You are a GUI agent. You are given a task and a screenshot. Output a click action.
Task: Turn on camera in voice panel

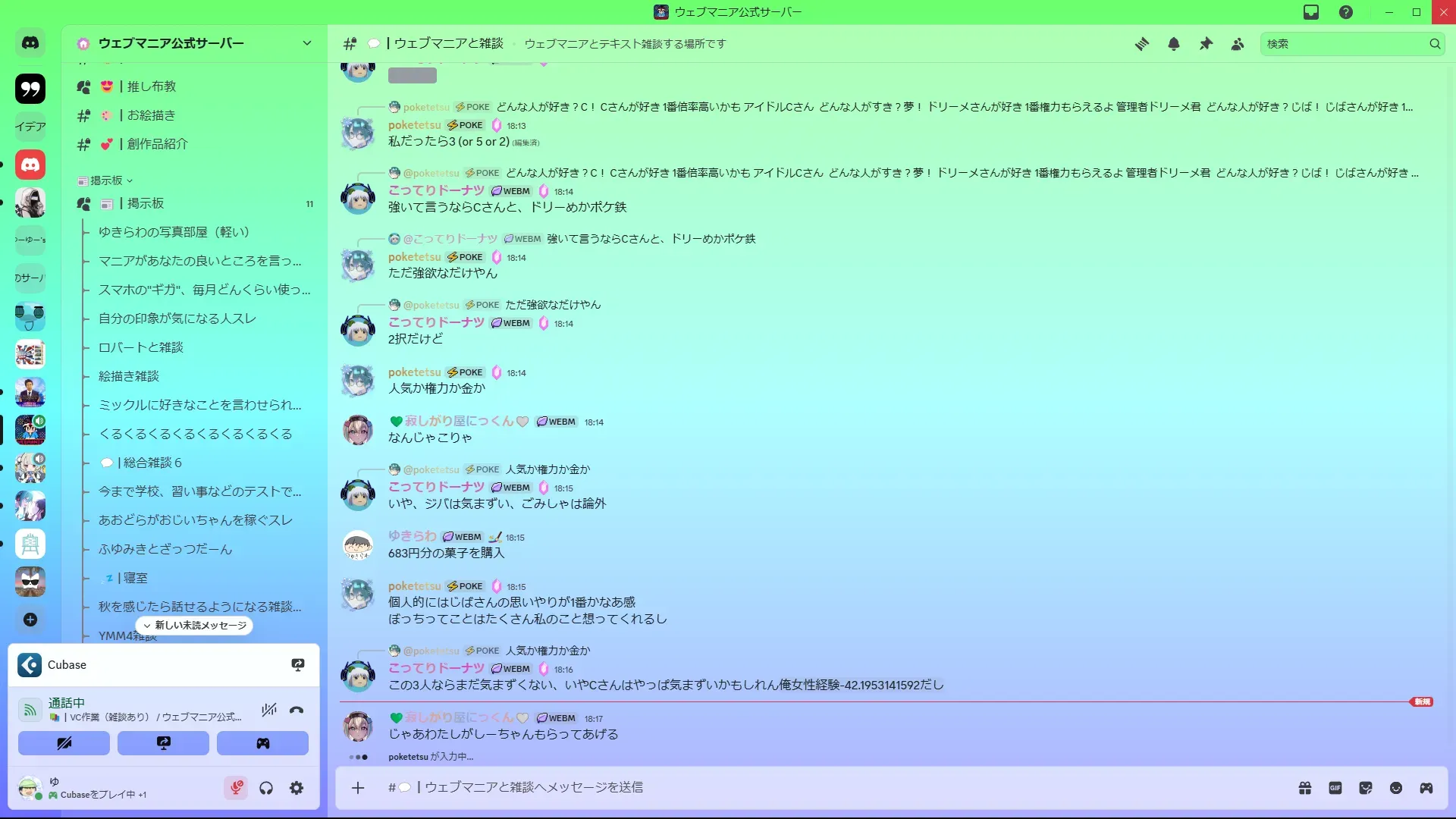64,743
